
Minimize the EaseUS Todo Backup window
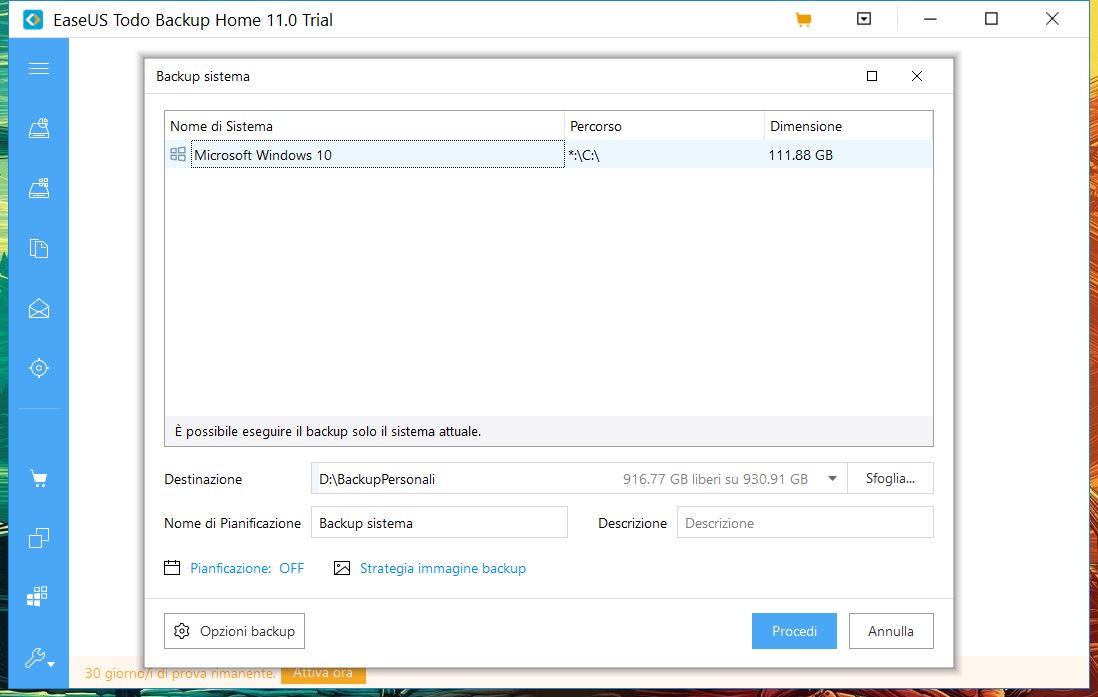coord(930,19)
